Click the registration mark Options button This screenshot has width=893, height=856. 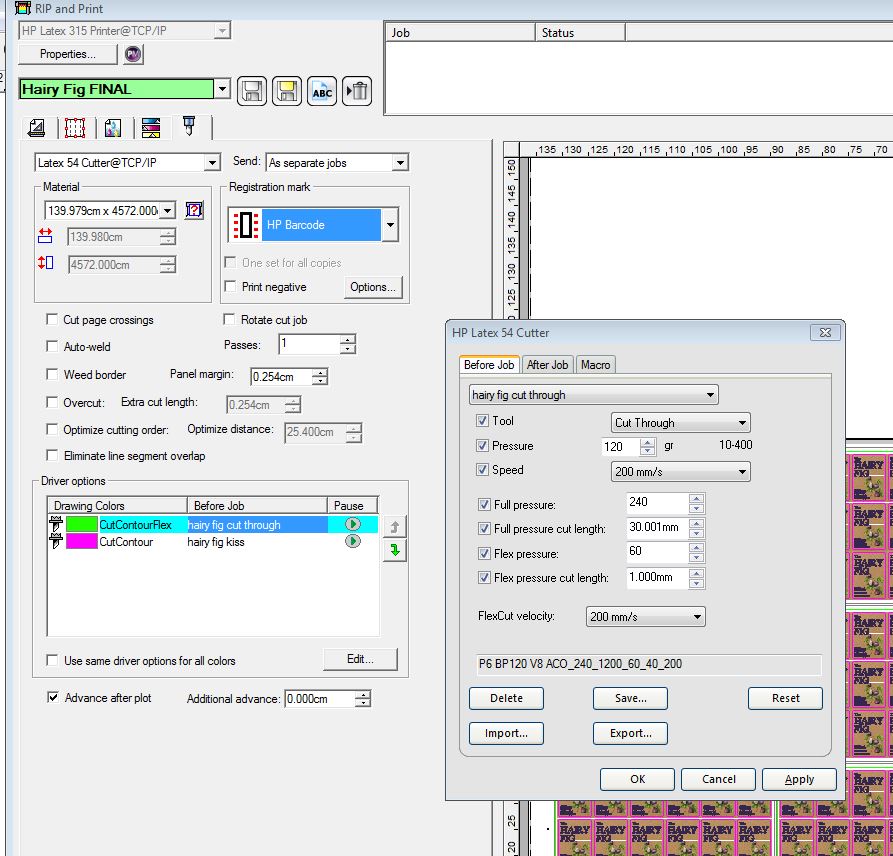(x=373, y=287)
